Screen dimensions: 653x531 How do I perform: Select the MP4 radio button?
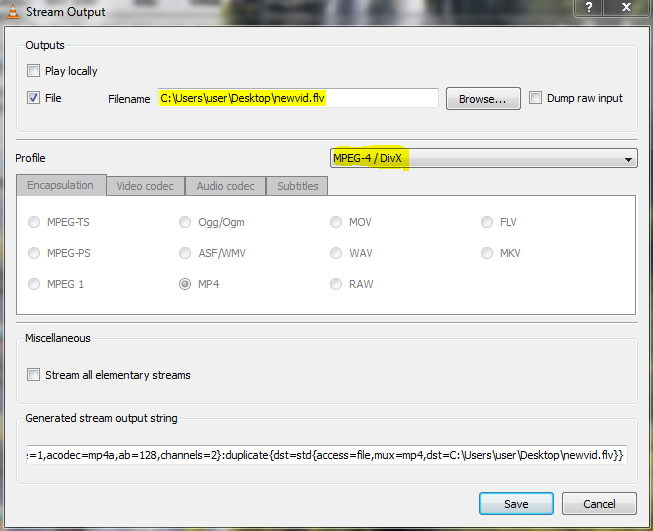point(185,284)
